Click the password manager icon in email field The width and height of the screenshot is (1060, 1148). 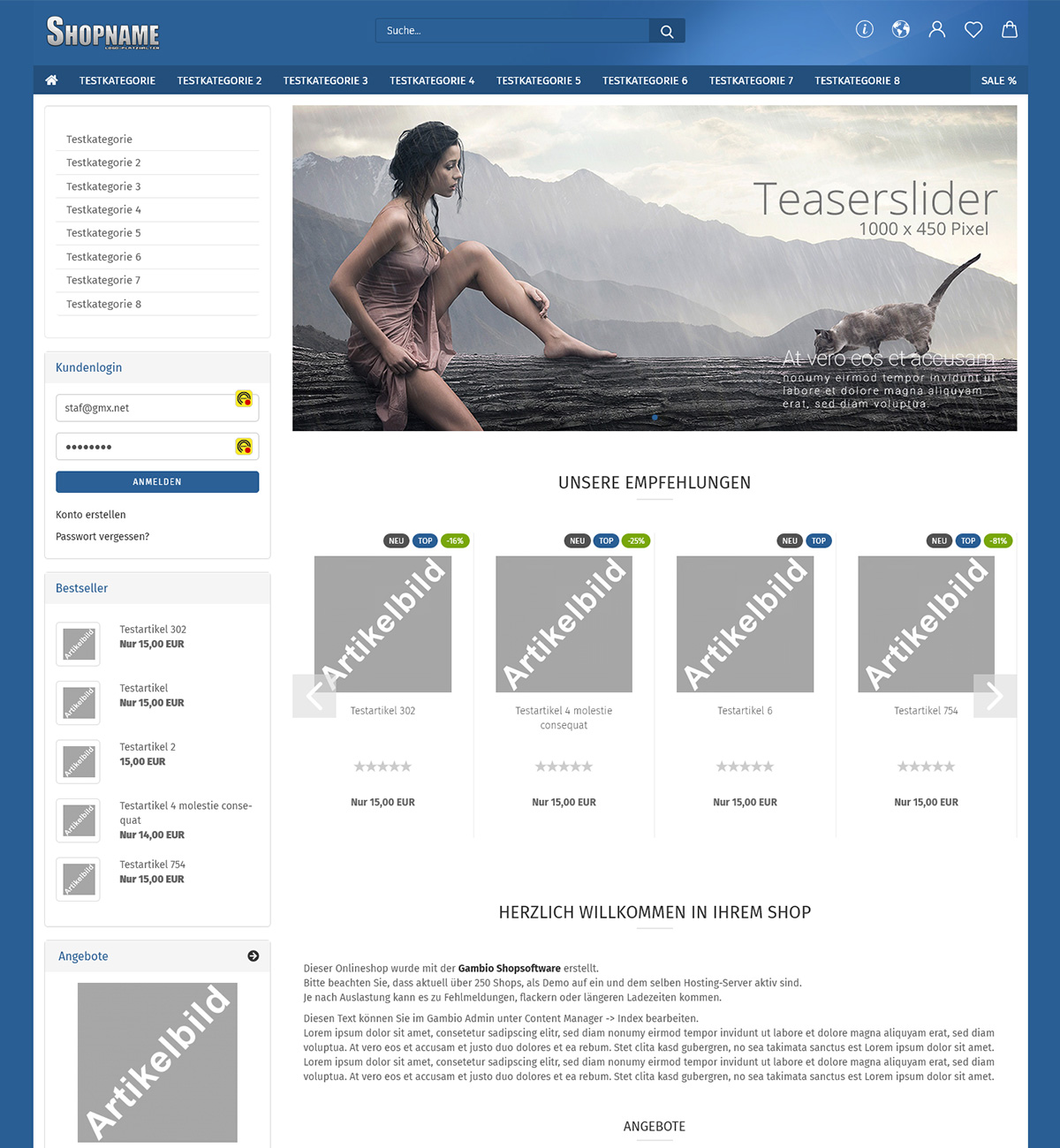click(x=244, y=399)
